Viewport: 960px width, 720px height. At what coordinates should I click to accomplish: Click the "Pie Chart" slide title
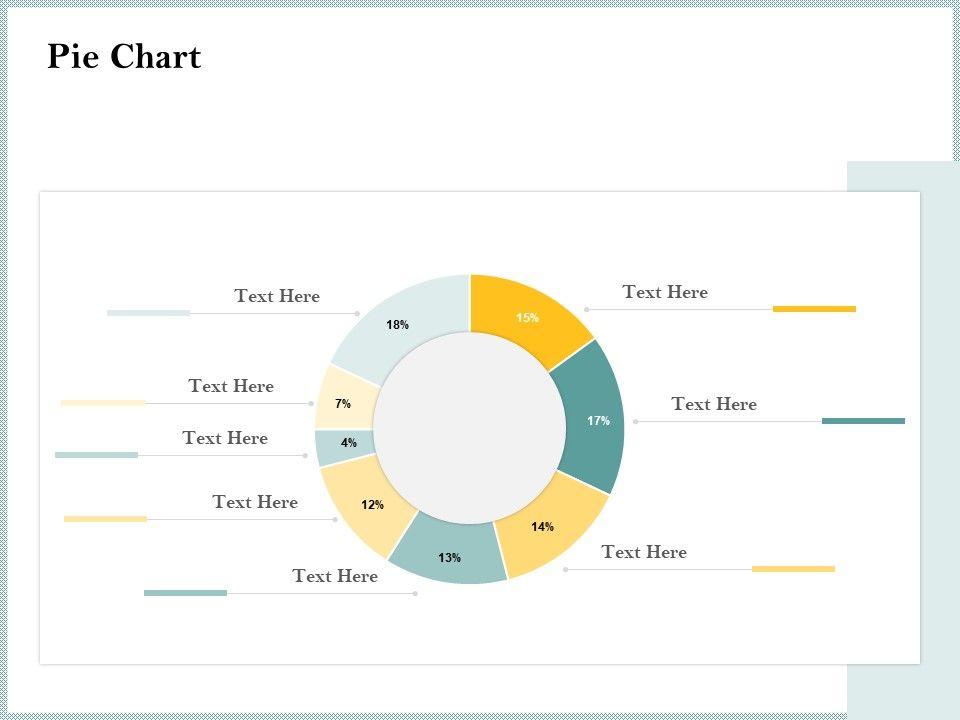tap(124, 57)
